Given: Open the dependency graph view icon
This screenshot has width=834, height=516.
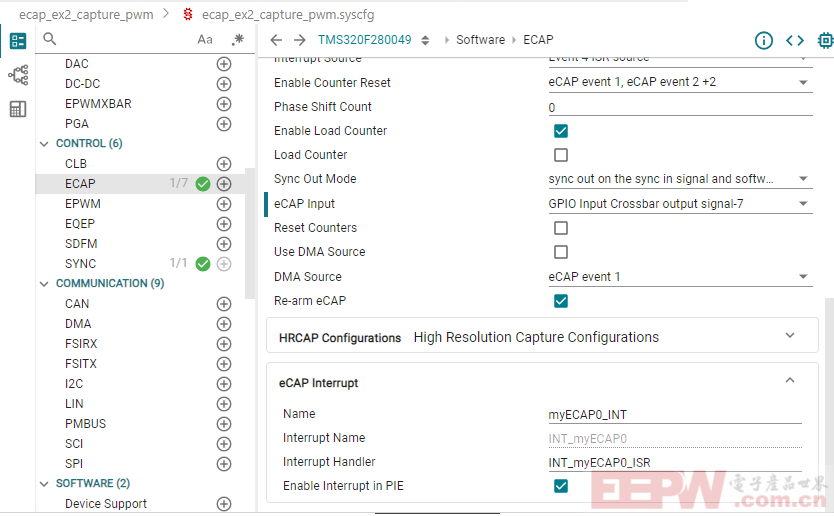Looking at the screenshot, I should (x=18, y=75).
